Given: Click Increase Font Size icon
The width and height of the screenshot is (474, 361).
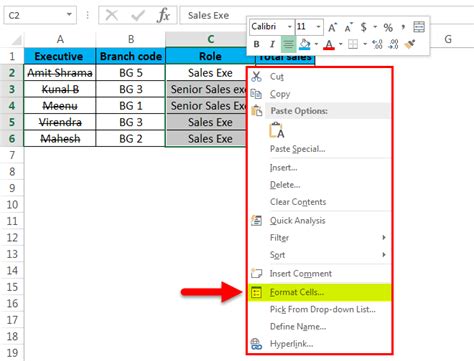Looking at the screenshot, I should [333, 27].
